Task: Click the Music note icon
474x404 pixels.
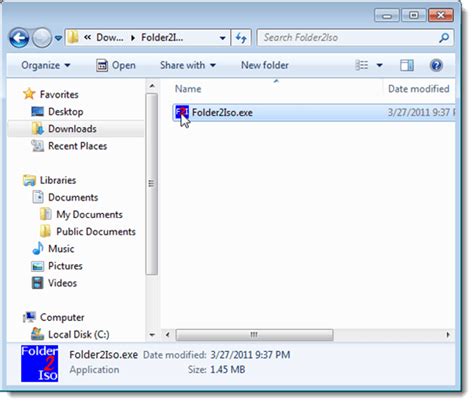Action: 38,248
